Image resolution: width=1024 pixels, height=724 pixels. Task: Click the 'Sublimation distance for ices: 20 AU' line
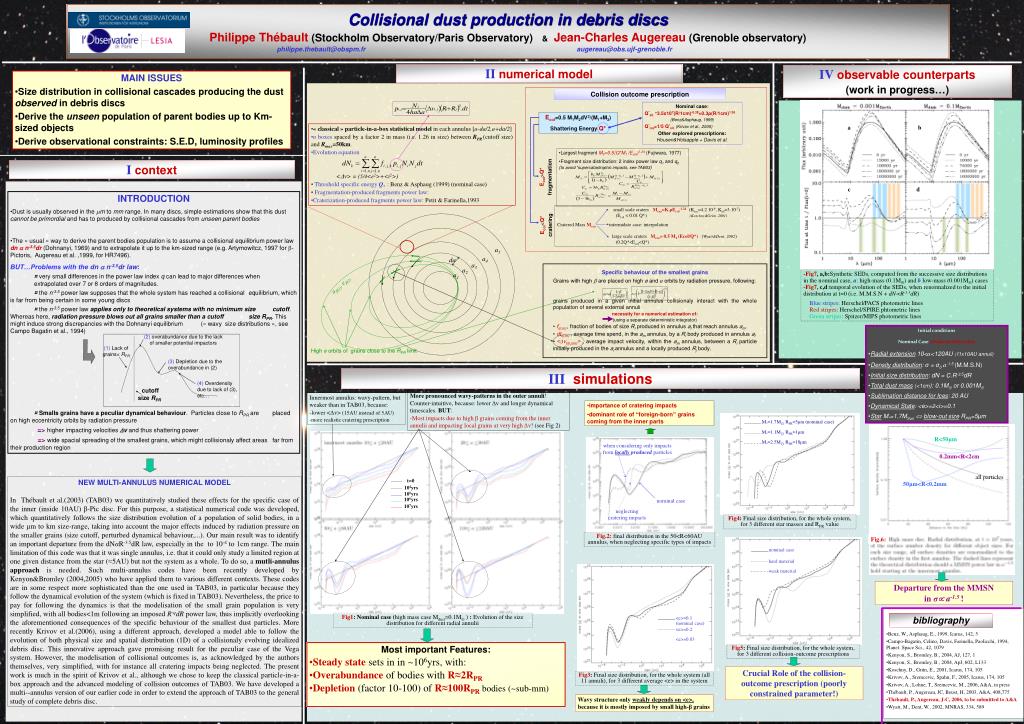point(918,395)
